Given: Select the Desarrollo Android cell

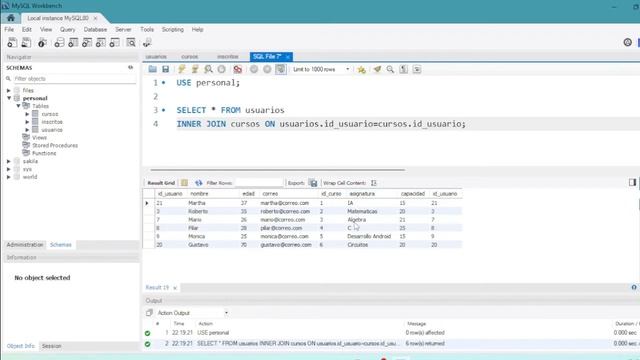Looking at the screenshot, I should click(x=369, y=236).
